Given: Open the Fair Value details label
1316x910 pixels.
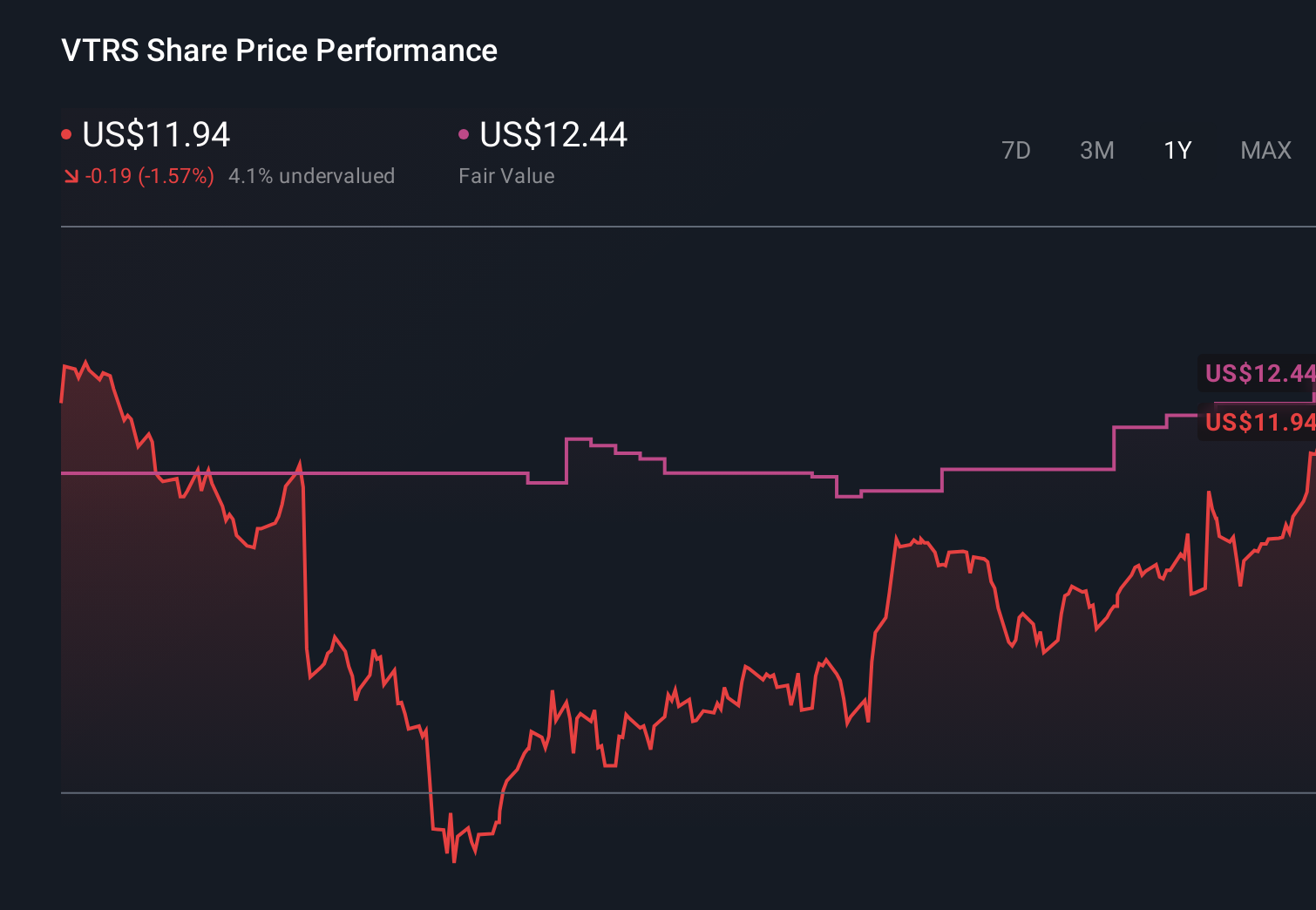Looking at the screenshot, I should tap(506, 175).
